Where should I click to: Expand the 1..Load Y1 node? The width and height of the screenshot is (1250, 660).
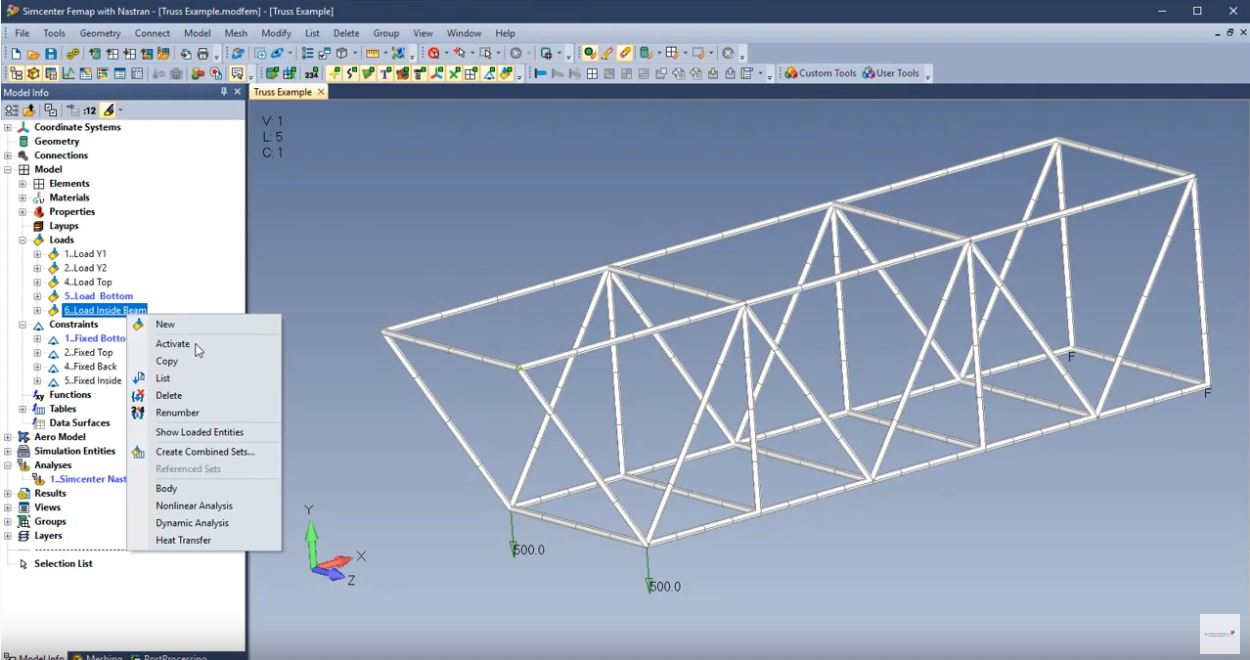click(37, 254)
